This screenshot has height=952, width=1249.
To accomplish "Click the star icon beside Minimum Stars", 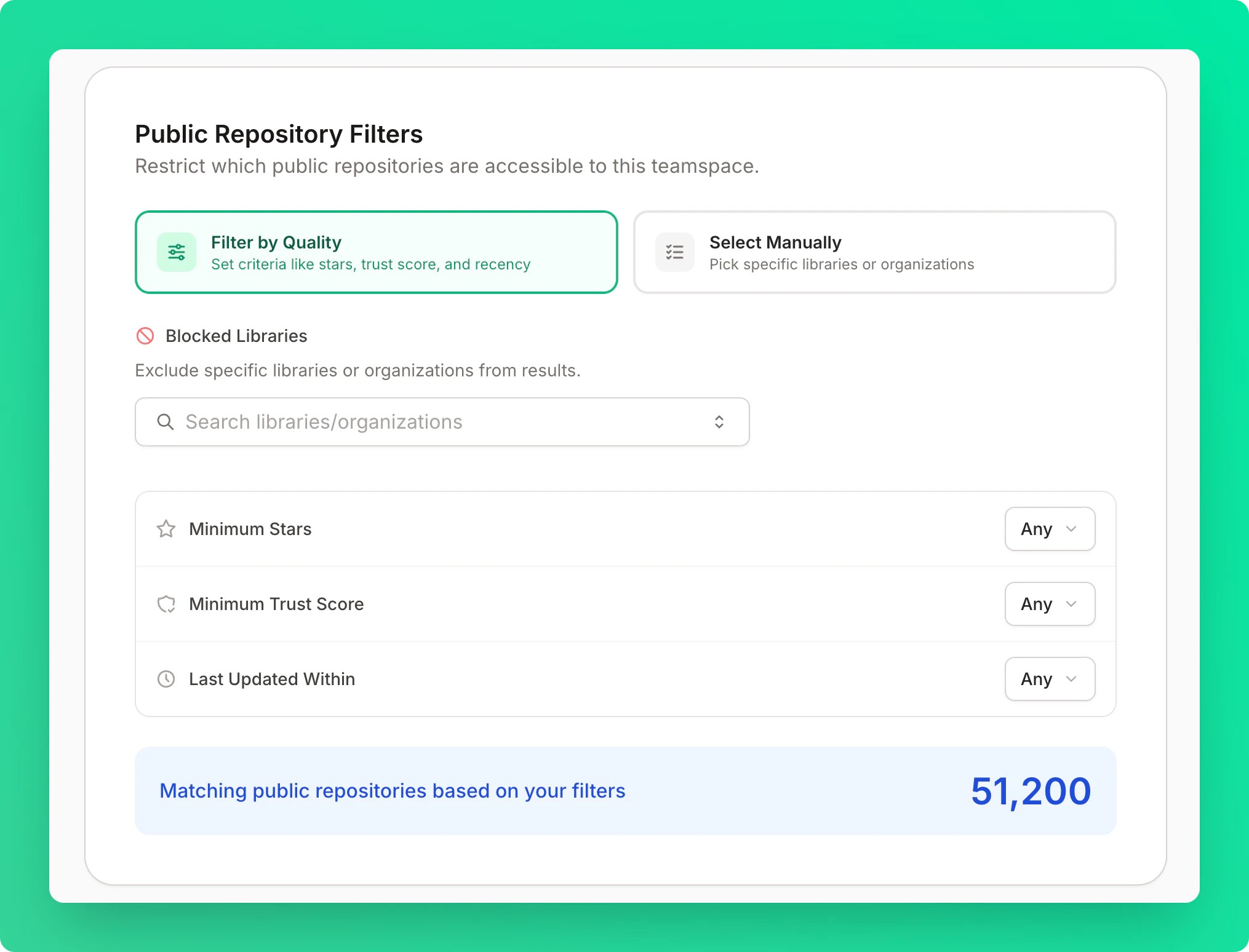I will [166, 529].
